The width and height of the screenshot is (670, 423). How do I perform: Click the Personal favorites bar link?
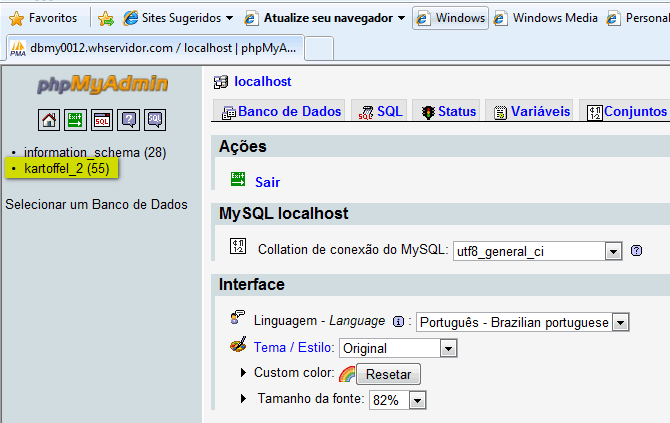(638, 18)
